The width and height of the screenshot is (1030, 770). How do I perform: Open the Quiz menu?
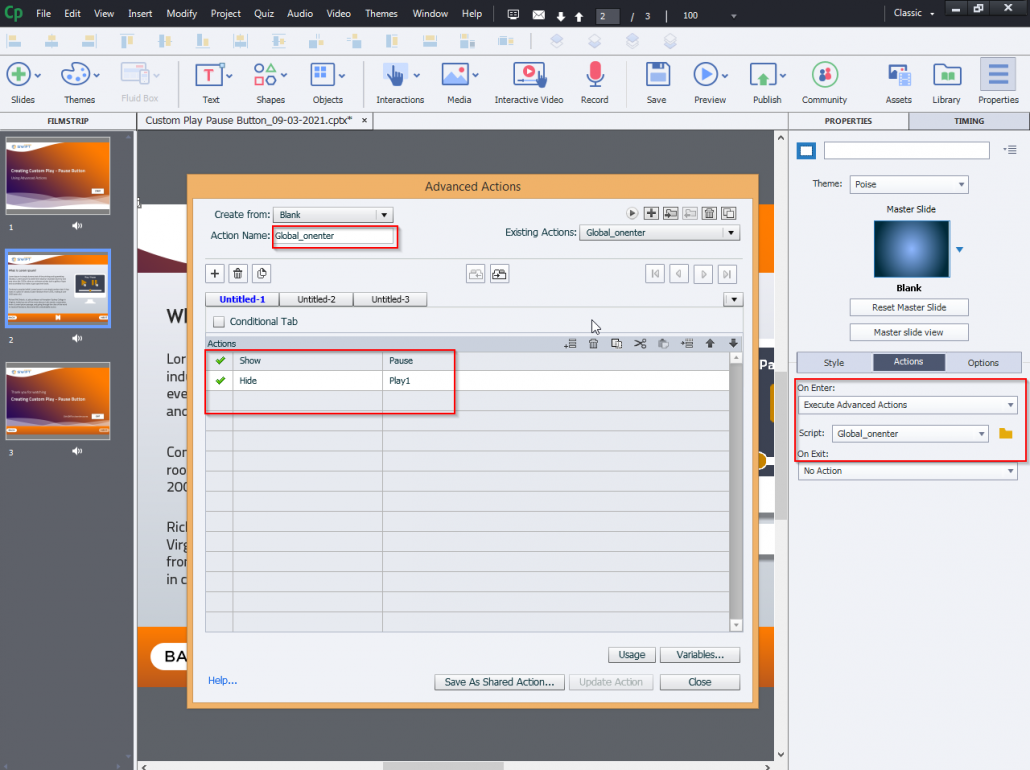(263, 13)
